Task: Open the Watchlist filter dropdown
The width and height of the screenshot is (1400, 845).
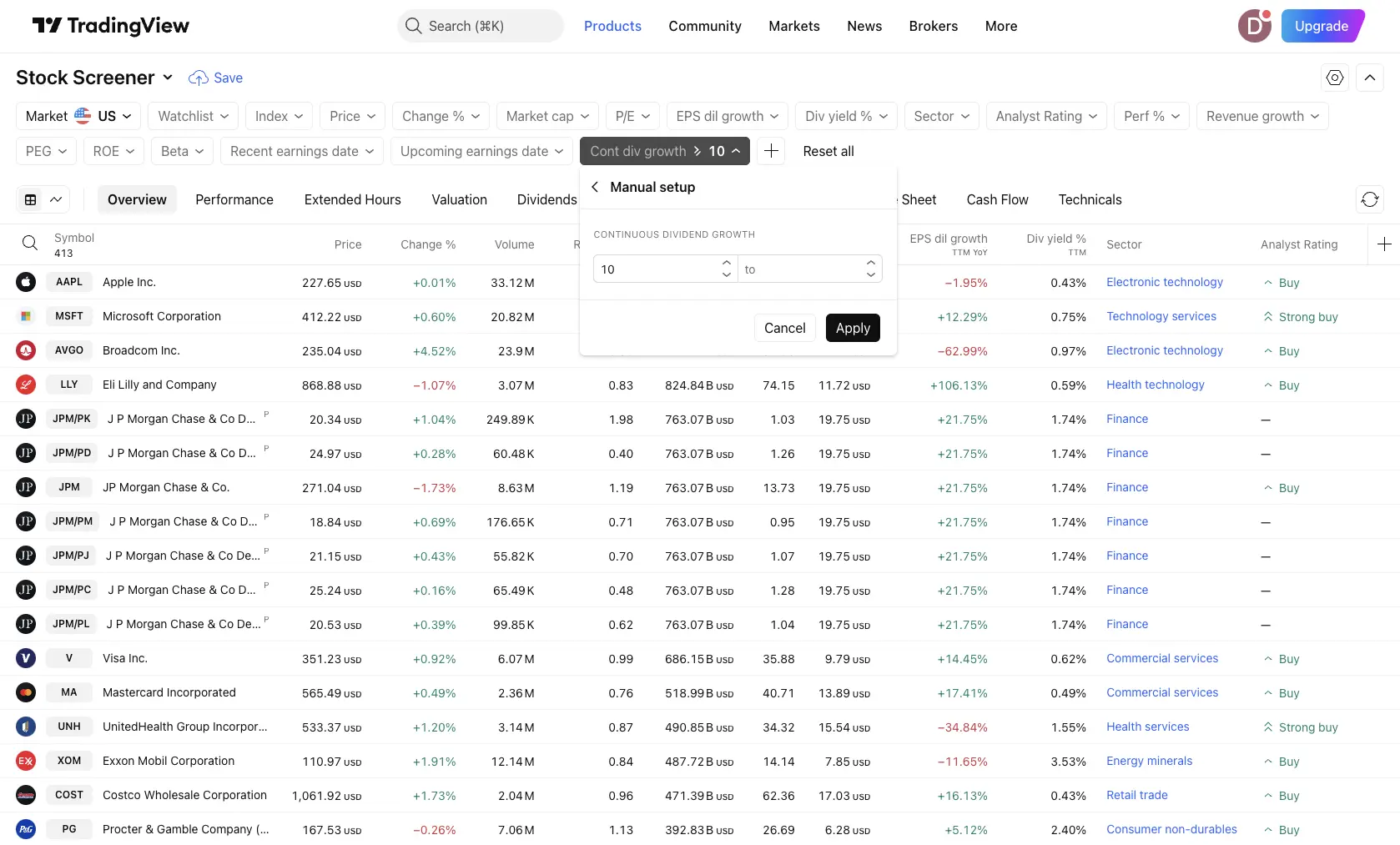Action: click(x=194, y=116)
